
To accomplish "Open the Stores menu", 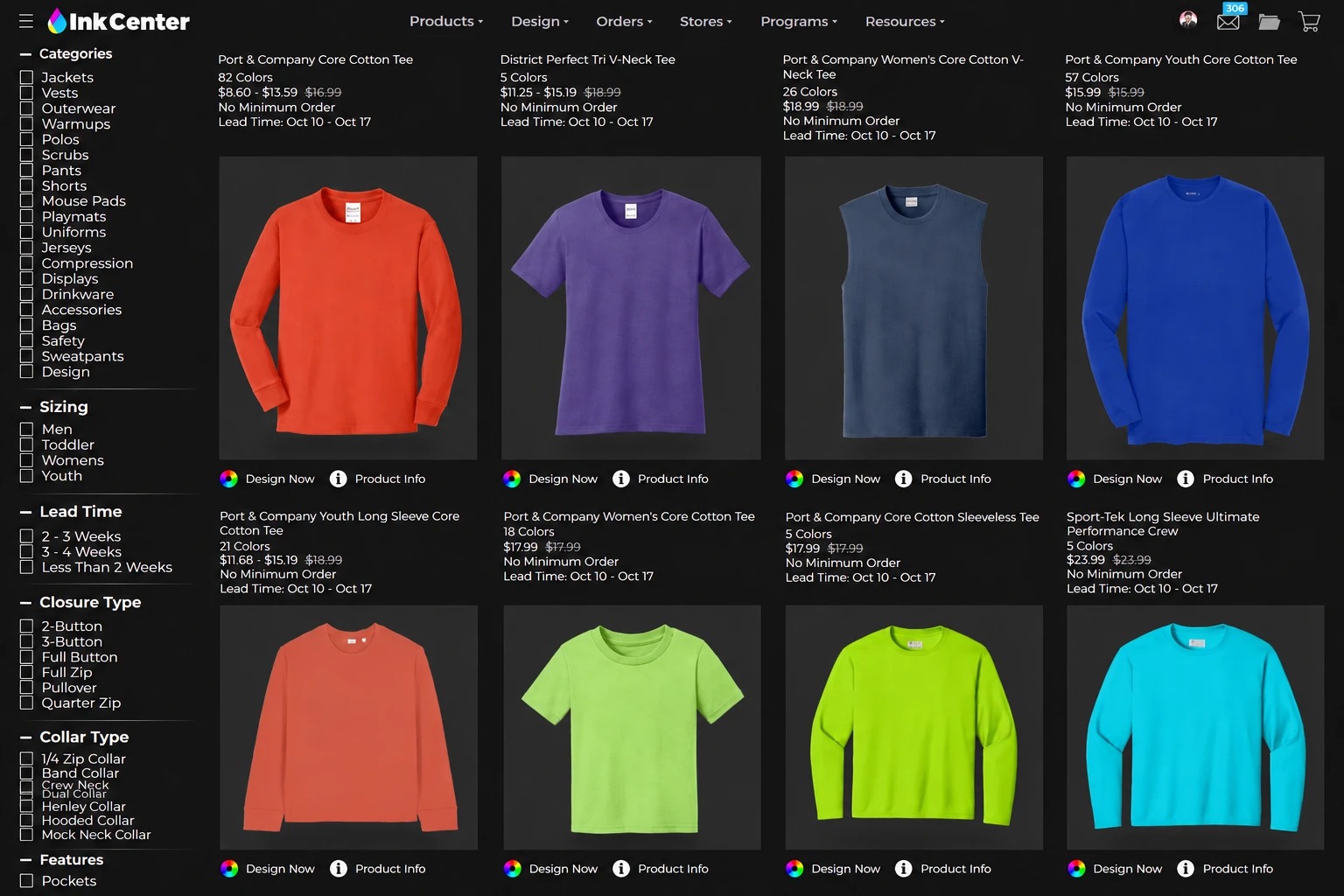I will click(x=706, y=21).
